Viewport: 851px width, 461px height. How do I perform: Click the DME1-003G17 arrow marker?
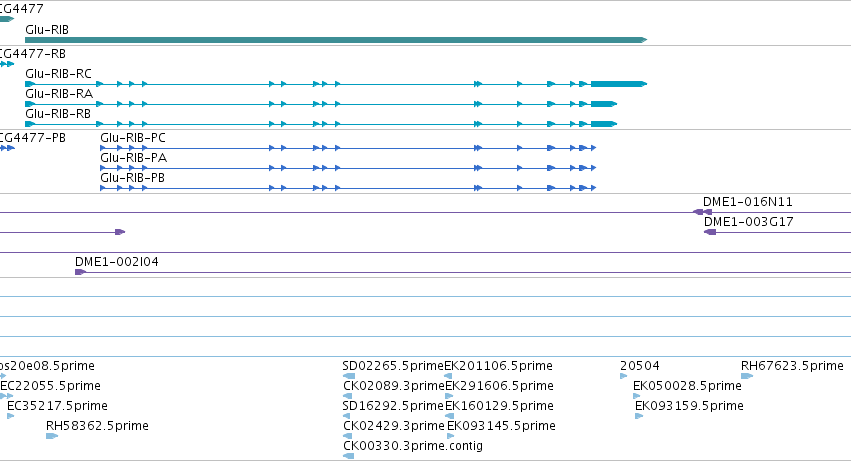tap(710, 232)
